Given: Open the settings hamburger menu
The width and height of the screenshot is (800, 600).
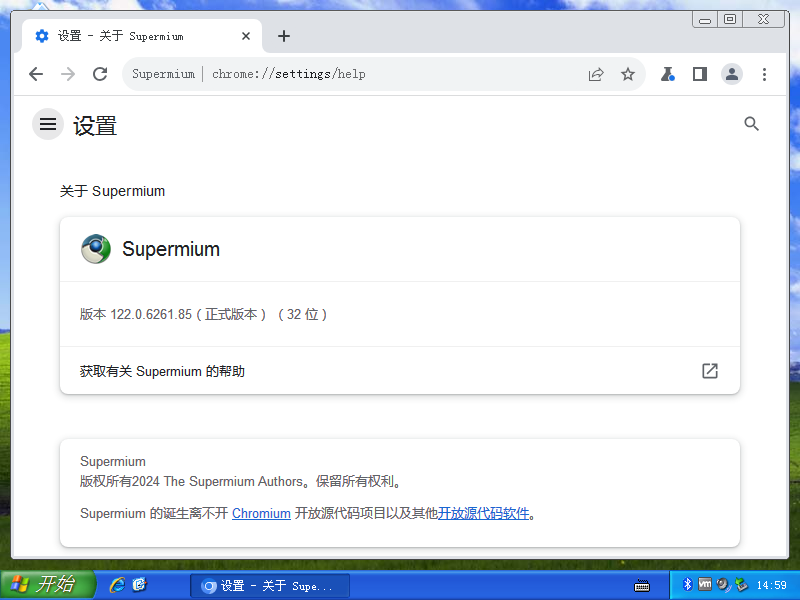Looking at the screenshot, I should [x=48, y=124].
